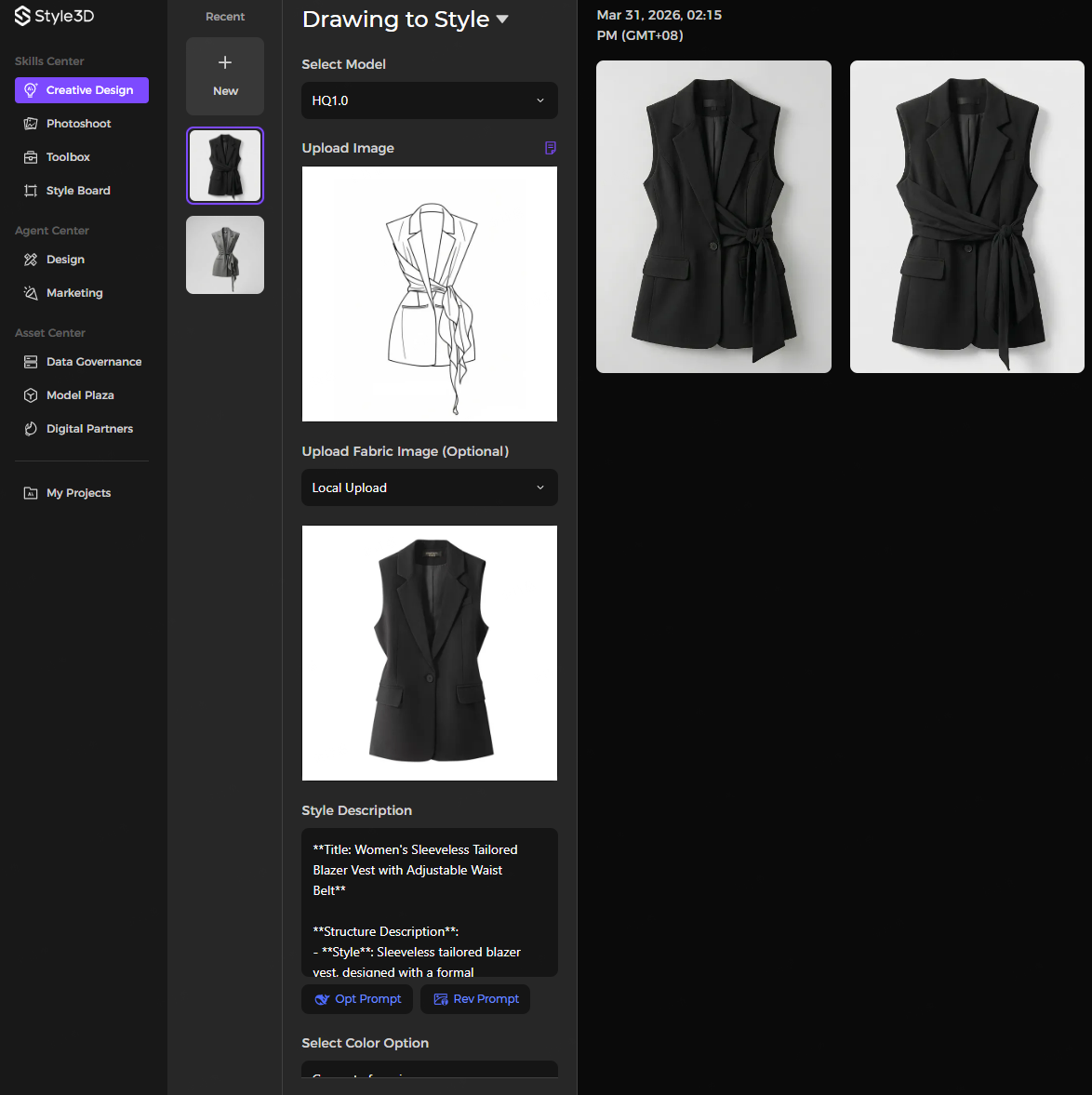The image size is (1092, 1095).
Task: Create a New recent item
Action: pos(225,76)
